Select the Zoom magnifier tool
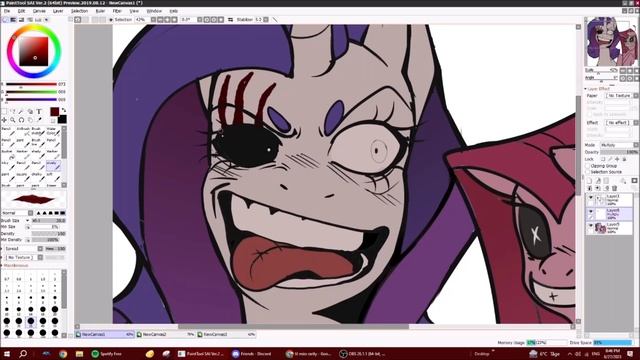Screen dimensions: 640x360 (x=13, y=120)
